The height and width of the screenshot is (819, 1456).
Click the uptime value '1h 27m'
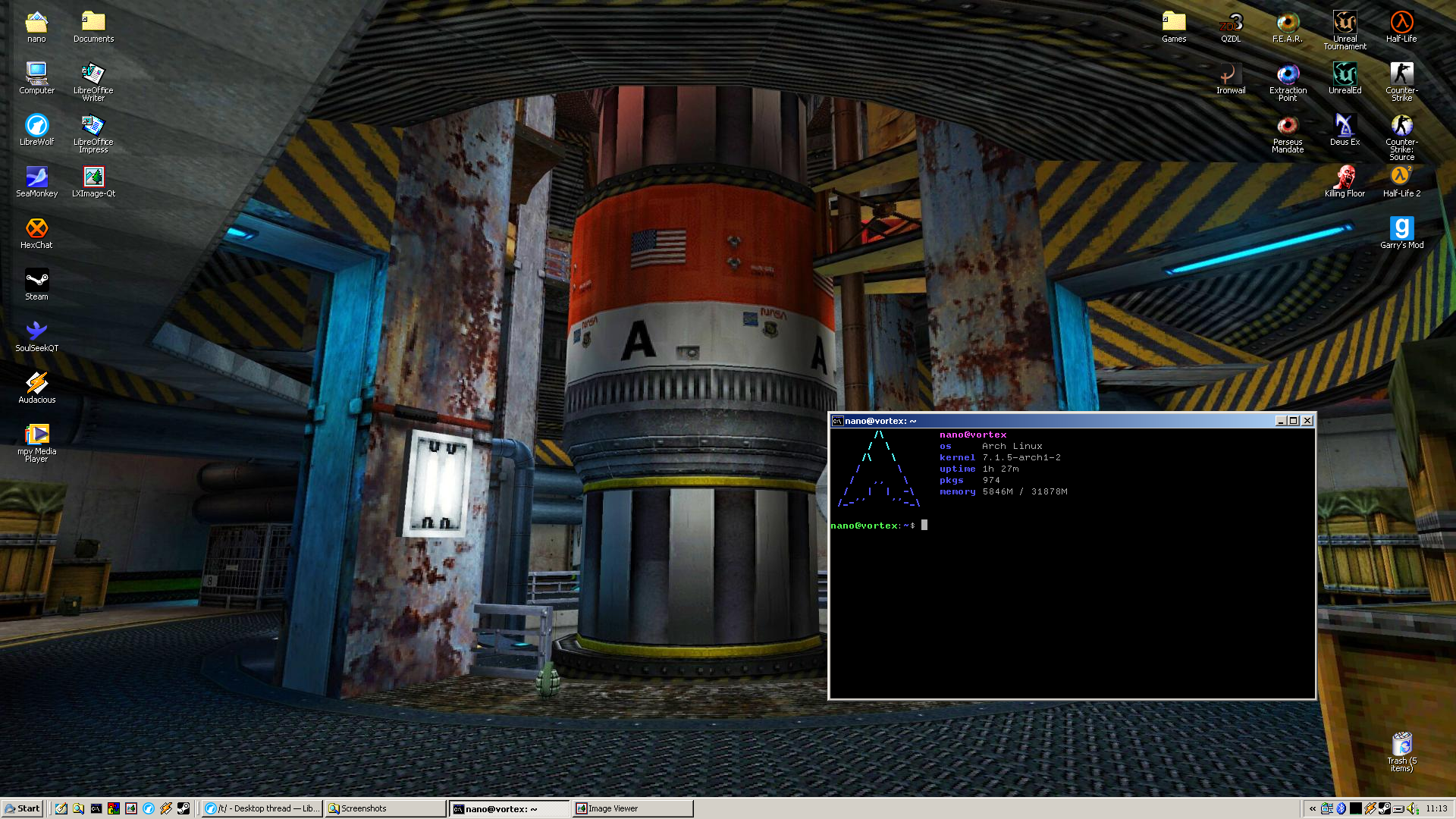click(x=1000, y=469)
